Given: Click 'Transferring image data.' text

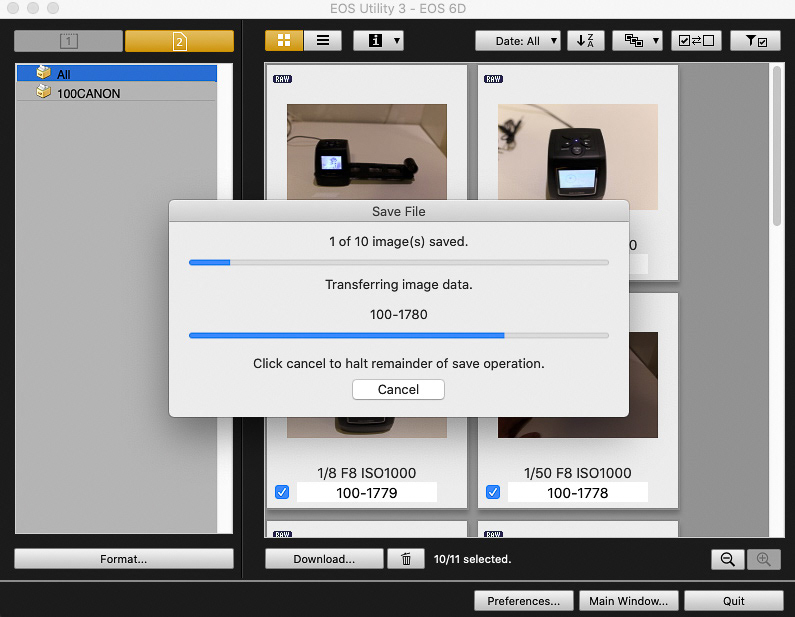Looking at the screenshot, I should (x=399, y=284).
